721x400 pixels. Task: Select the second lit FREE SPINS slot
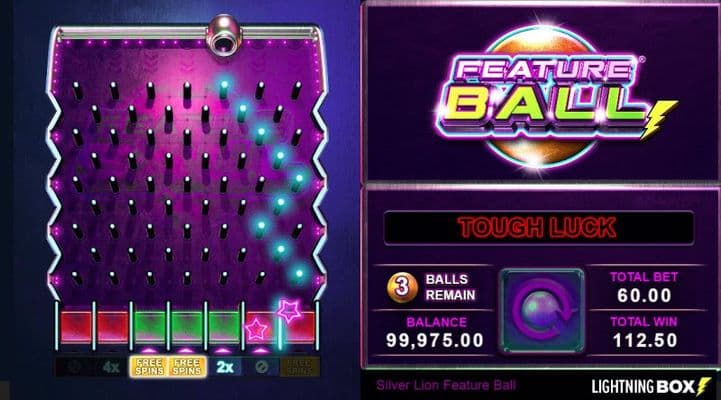(x=187, y=367)
